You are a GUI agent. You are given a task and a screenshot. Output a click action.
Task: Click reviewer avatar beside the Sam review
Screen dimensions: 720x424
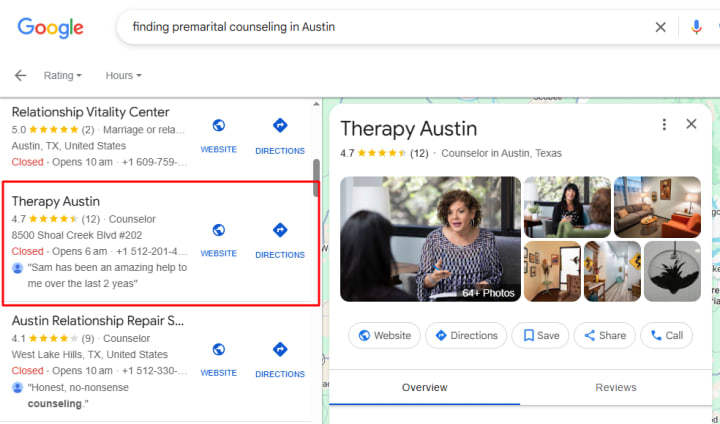tap(17, 268)
